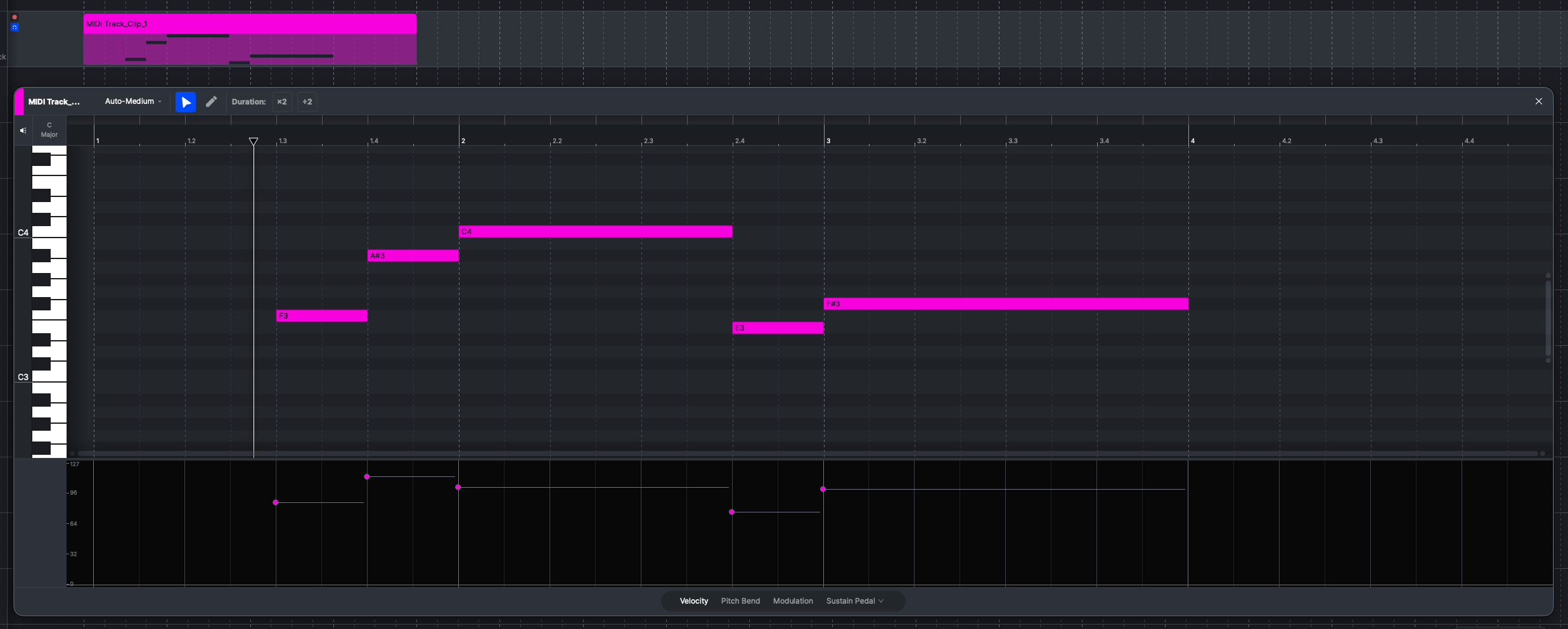Screen dimensions: 1568x629
Task: Select the F3 note block
Action: (x=322, y=316)
